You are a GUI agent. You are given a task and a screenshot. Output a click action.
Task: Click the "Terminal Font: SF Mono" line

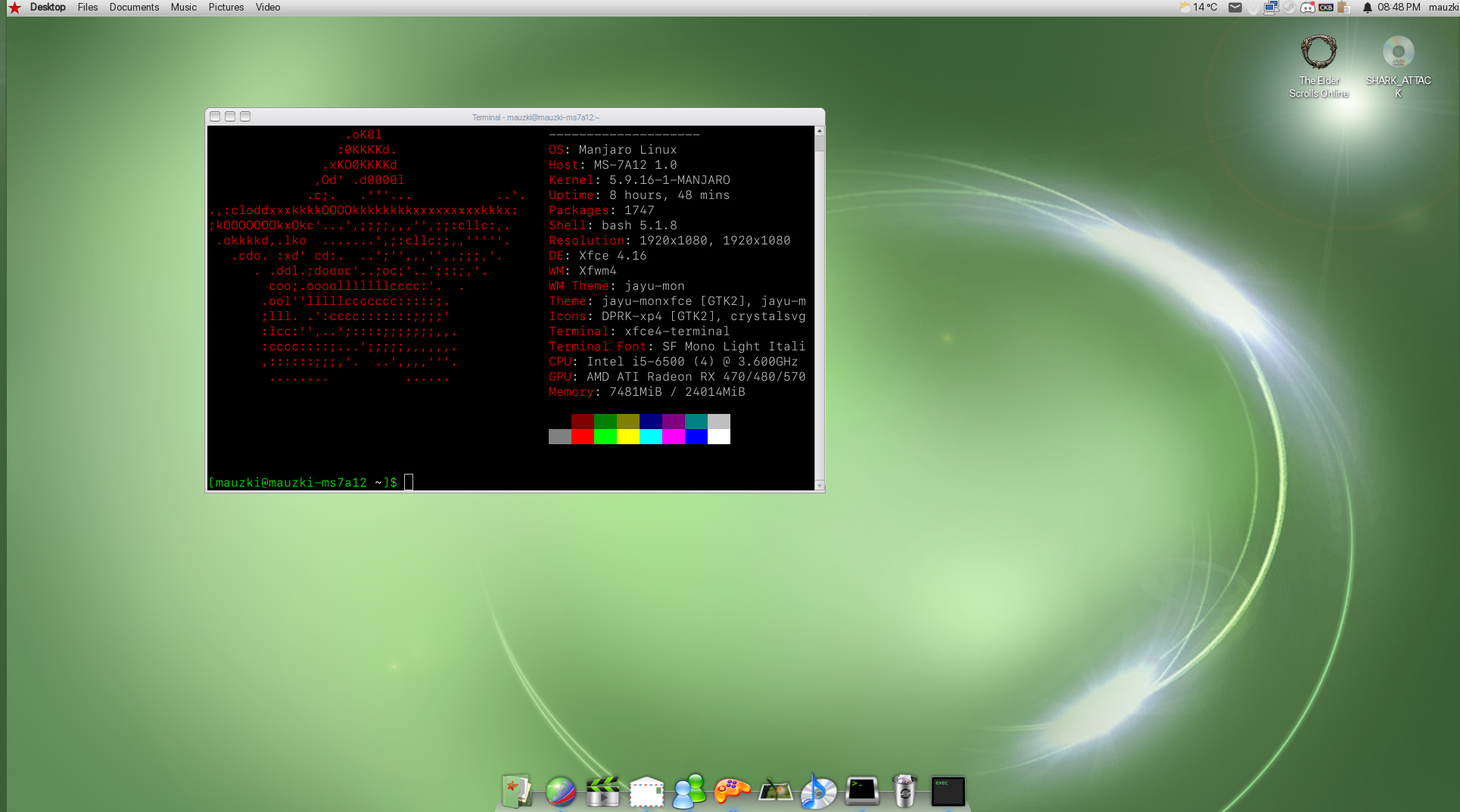(677, 347)
